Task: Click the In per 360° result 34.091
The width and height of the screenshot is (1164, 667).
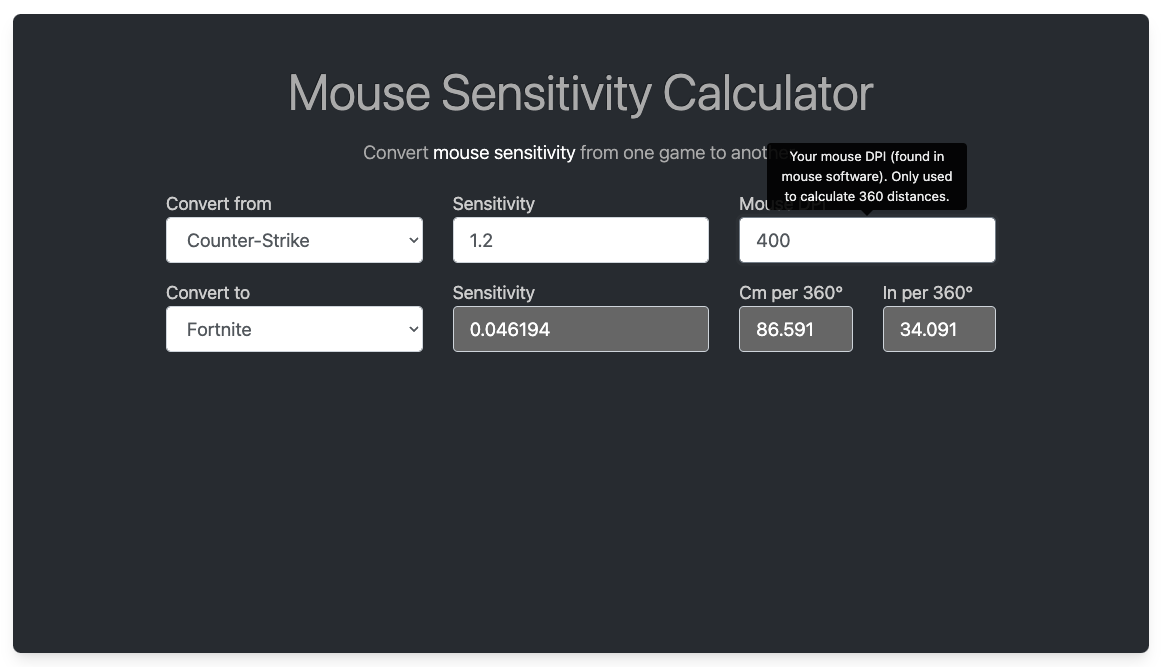Action: (938, 329)
